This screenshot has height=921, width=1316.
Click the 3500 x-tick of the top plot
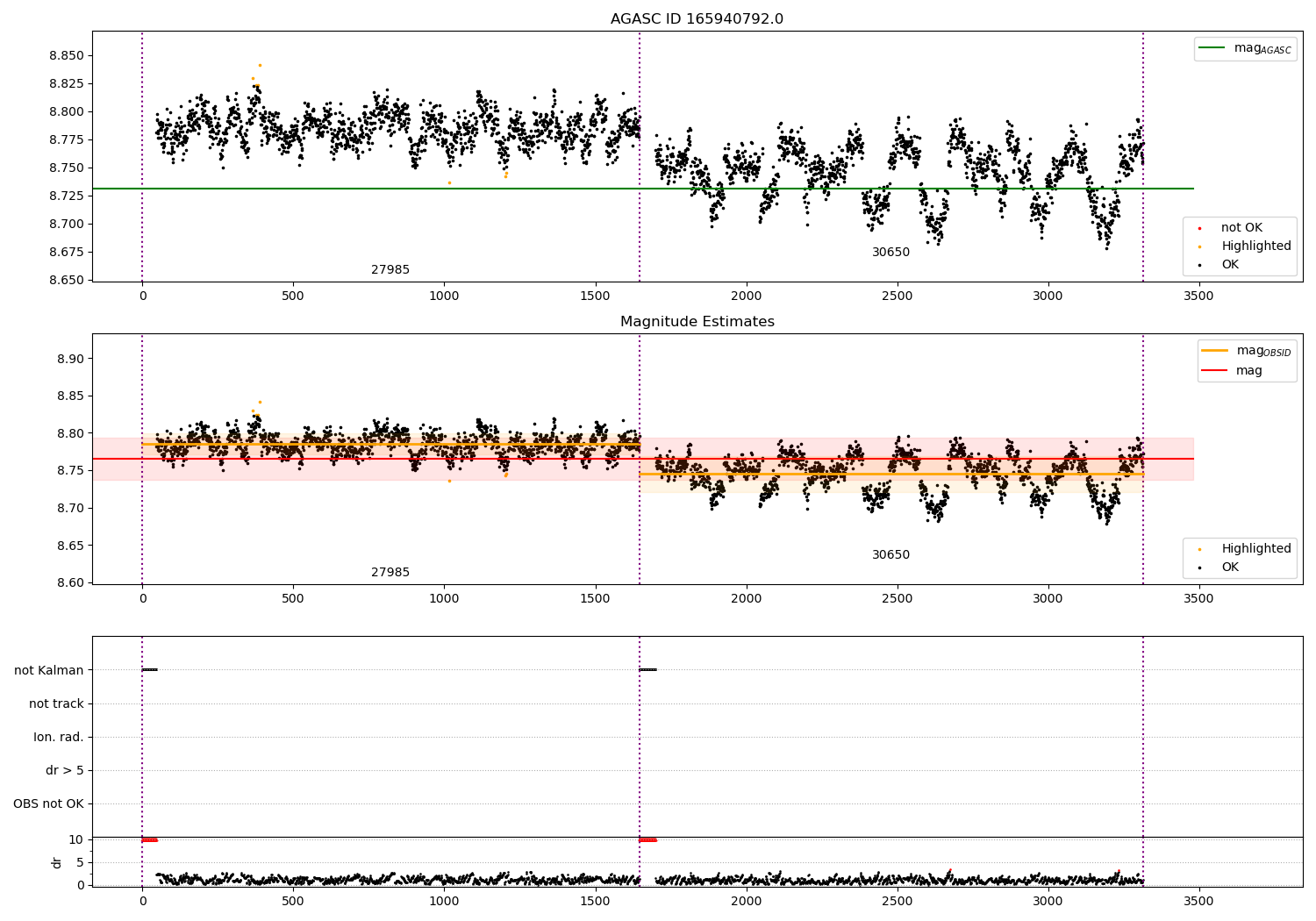[1198, 296]
